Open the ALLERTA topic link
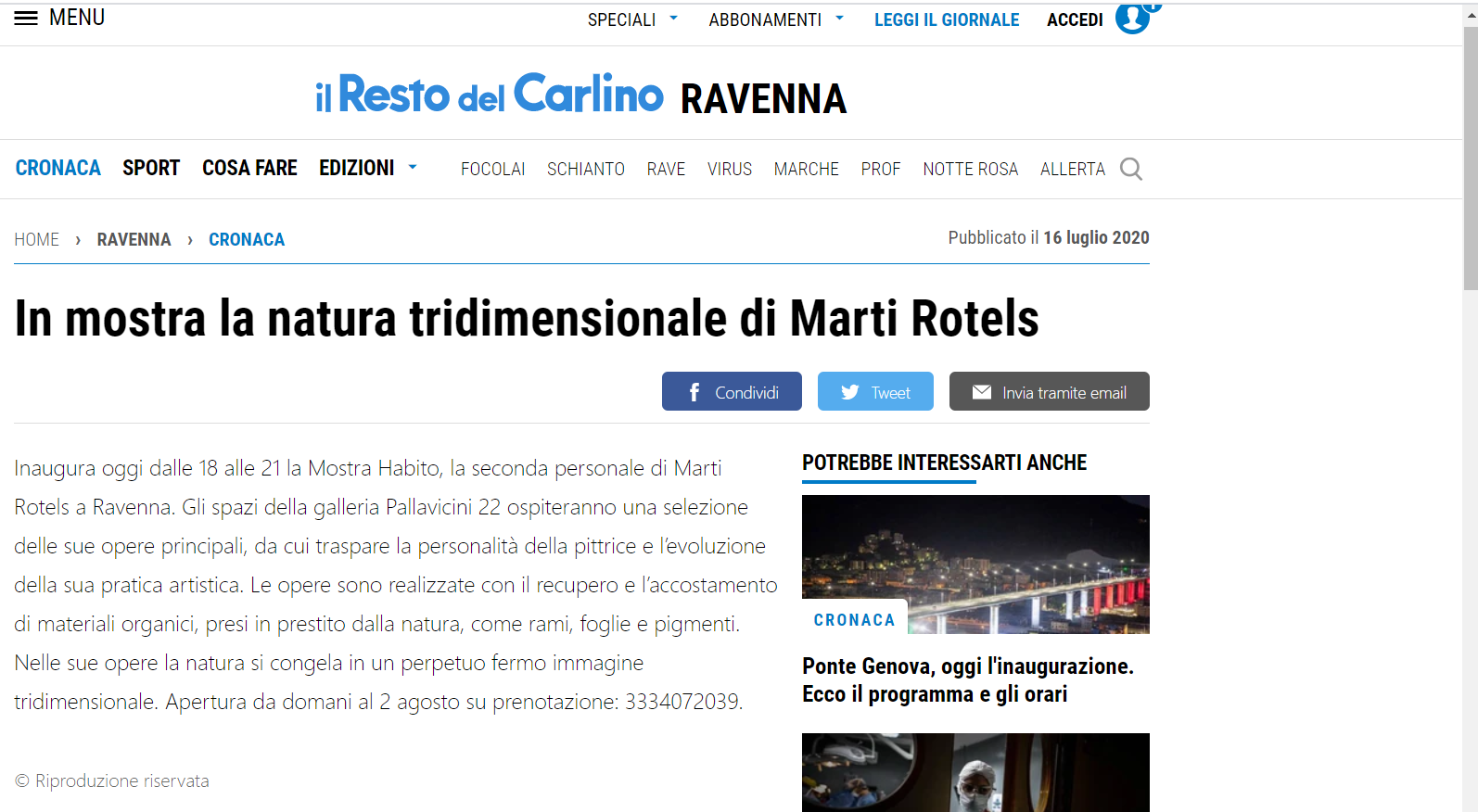 (1073, 169)
